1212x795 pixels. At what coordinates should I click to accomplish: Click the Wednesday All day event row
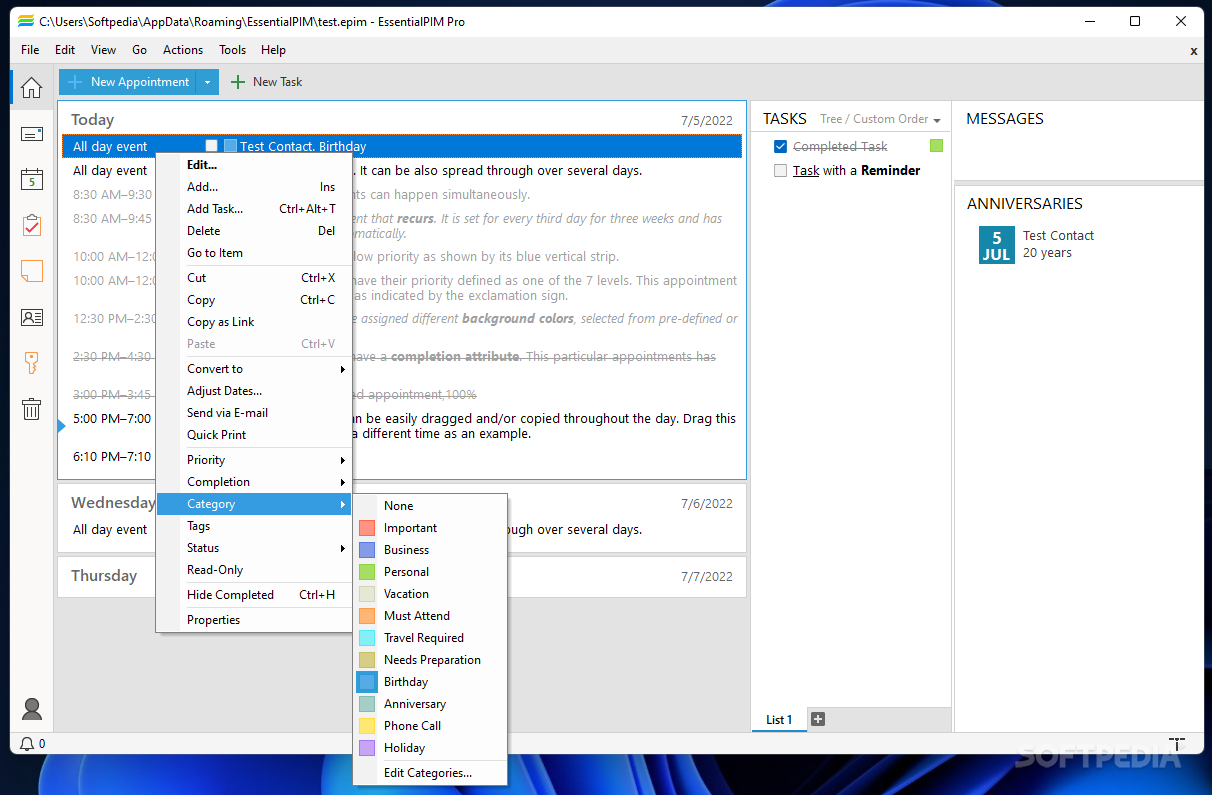(402, 530)
